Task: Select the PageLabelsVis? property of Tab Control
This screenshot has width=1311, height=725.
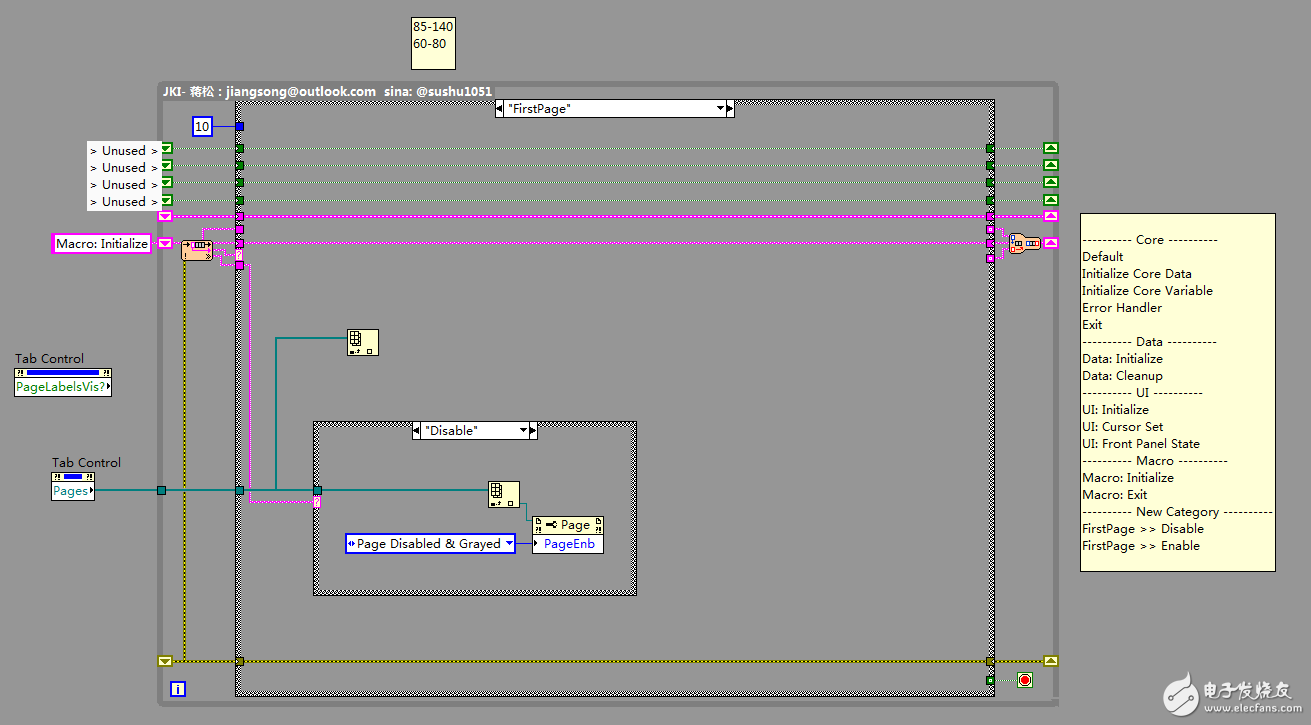Action: click(63, 387)
